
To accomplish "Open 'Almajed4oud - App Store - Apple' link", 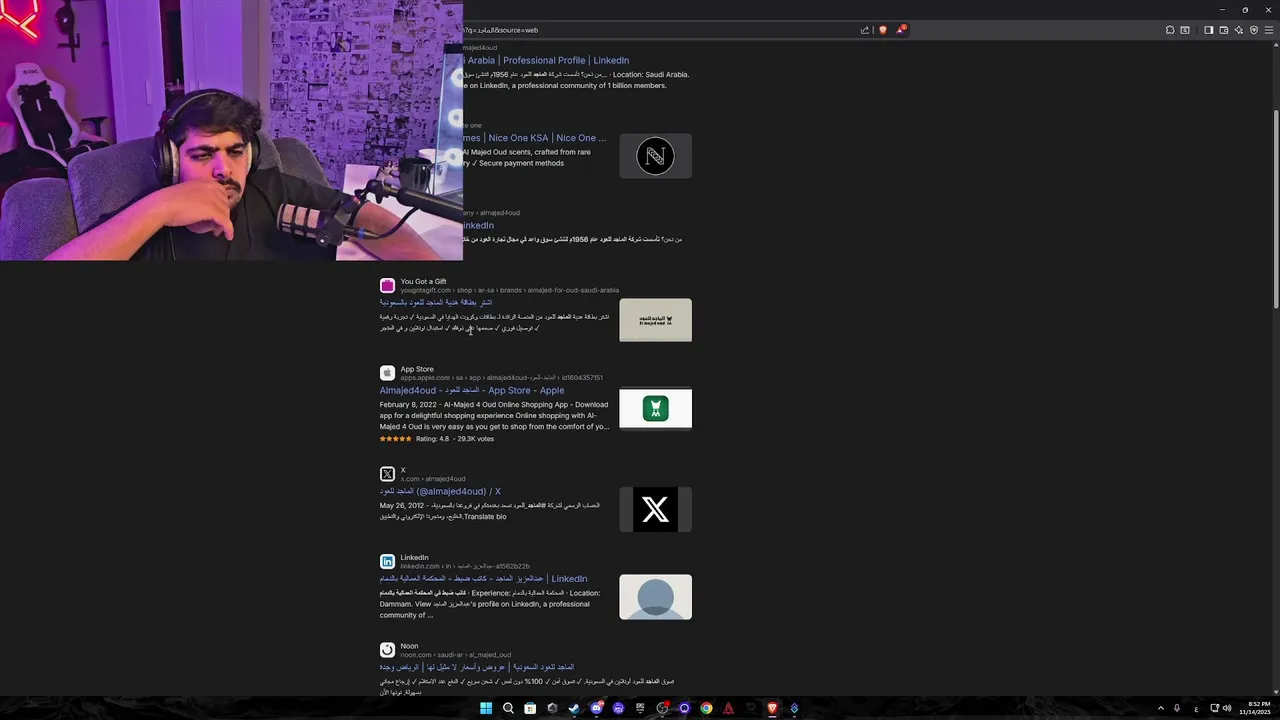I will [472, 390].
